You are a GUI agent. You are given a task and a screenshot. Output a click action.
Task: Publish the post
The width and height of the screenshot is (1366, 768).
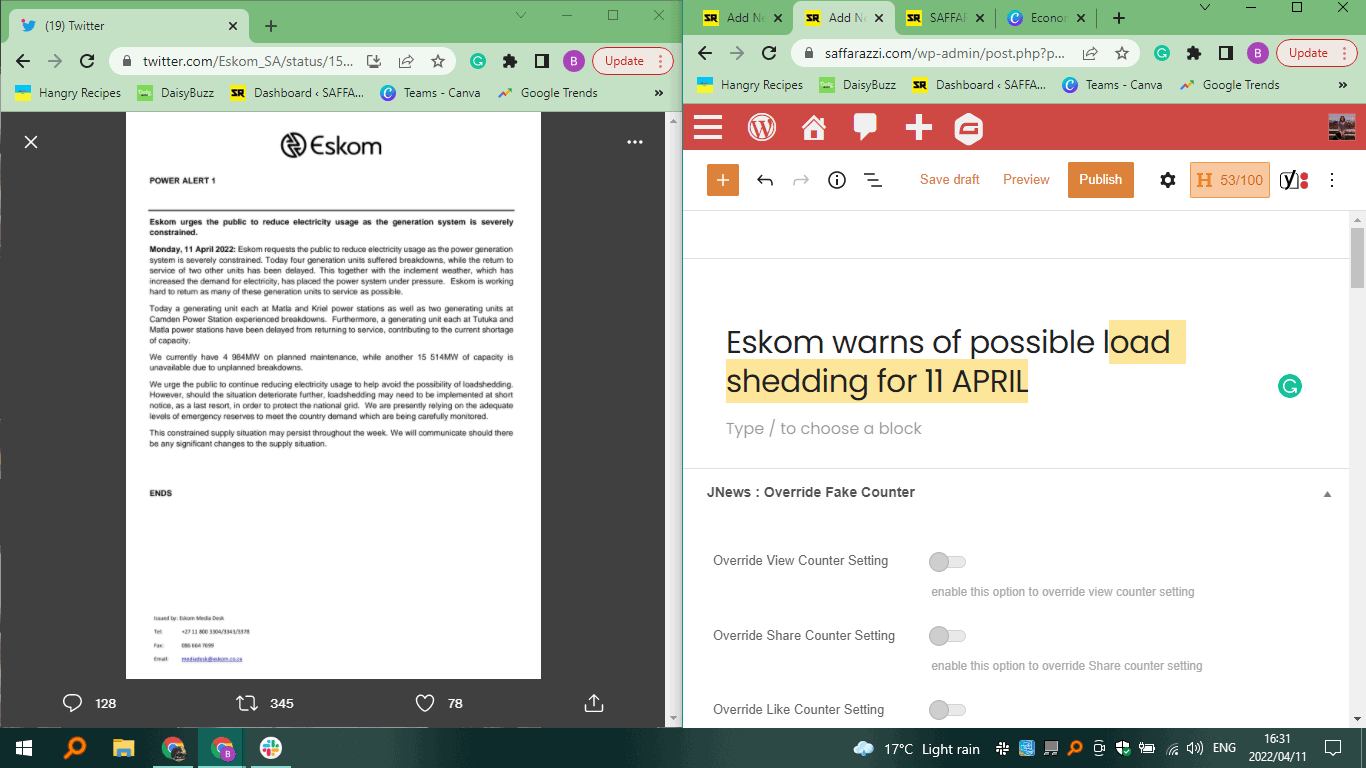1101,180
